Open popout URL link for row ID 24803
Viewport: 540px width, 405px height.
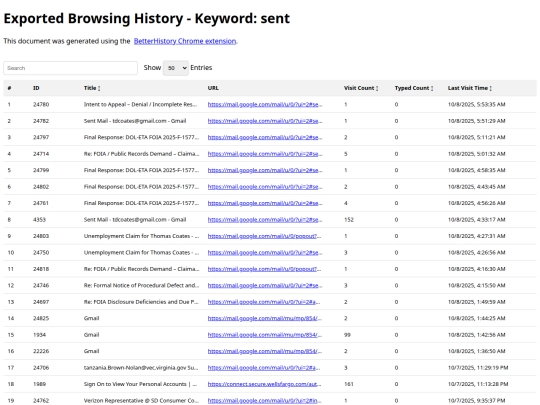(x=264, y=236)
